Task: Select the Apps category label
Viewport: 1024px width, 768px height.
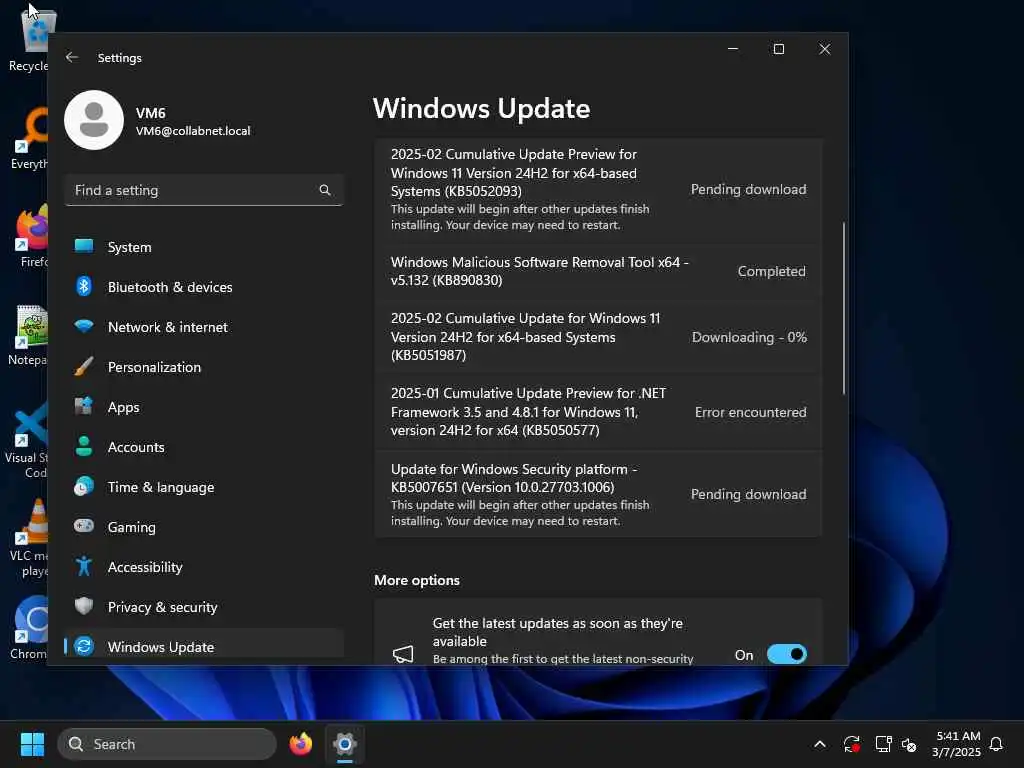Action: coord(123,407)
